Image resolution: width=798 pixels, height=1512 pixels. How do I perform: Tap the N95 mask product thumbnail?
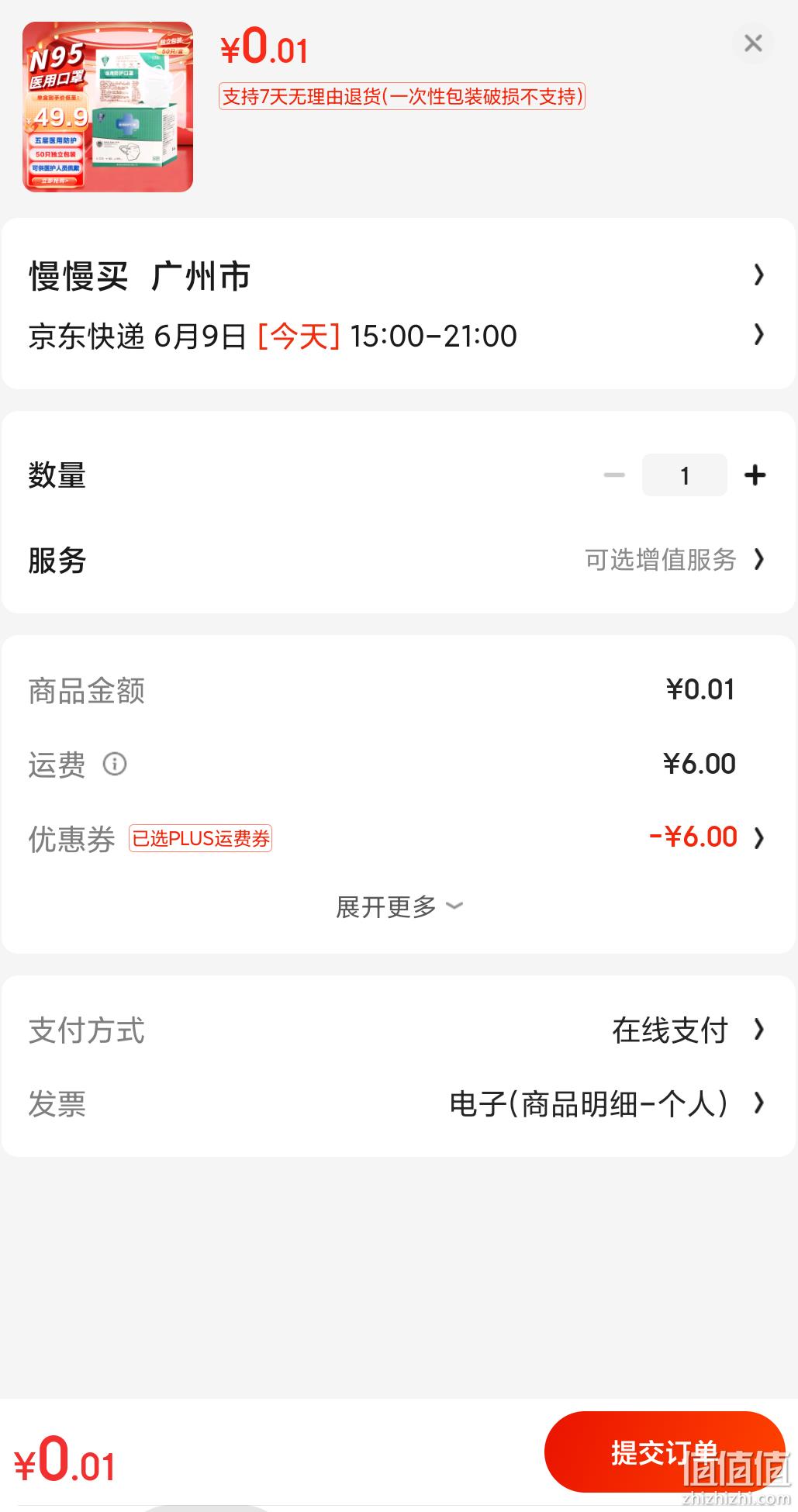coord(108,107)
